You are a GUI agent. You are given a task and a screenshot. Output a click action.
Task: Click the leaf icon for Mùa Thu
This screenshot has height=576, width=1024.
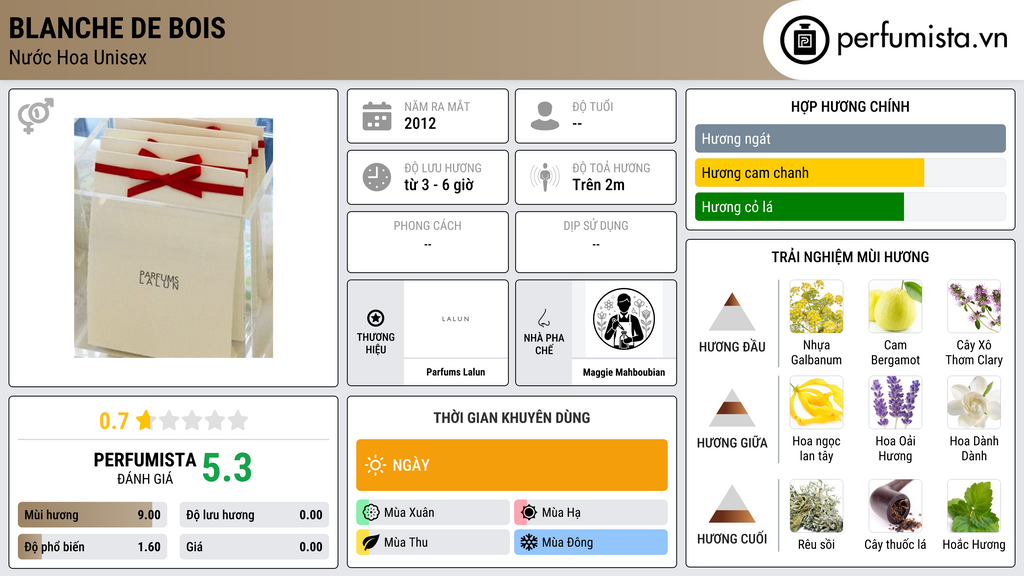[x=371, y=542]
